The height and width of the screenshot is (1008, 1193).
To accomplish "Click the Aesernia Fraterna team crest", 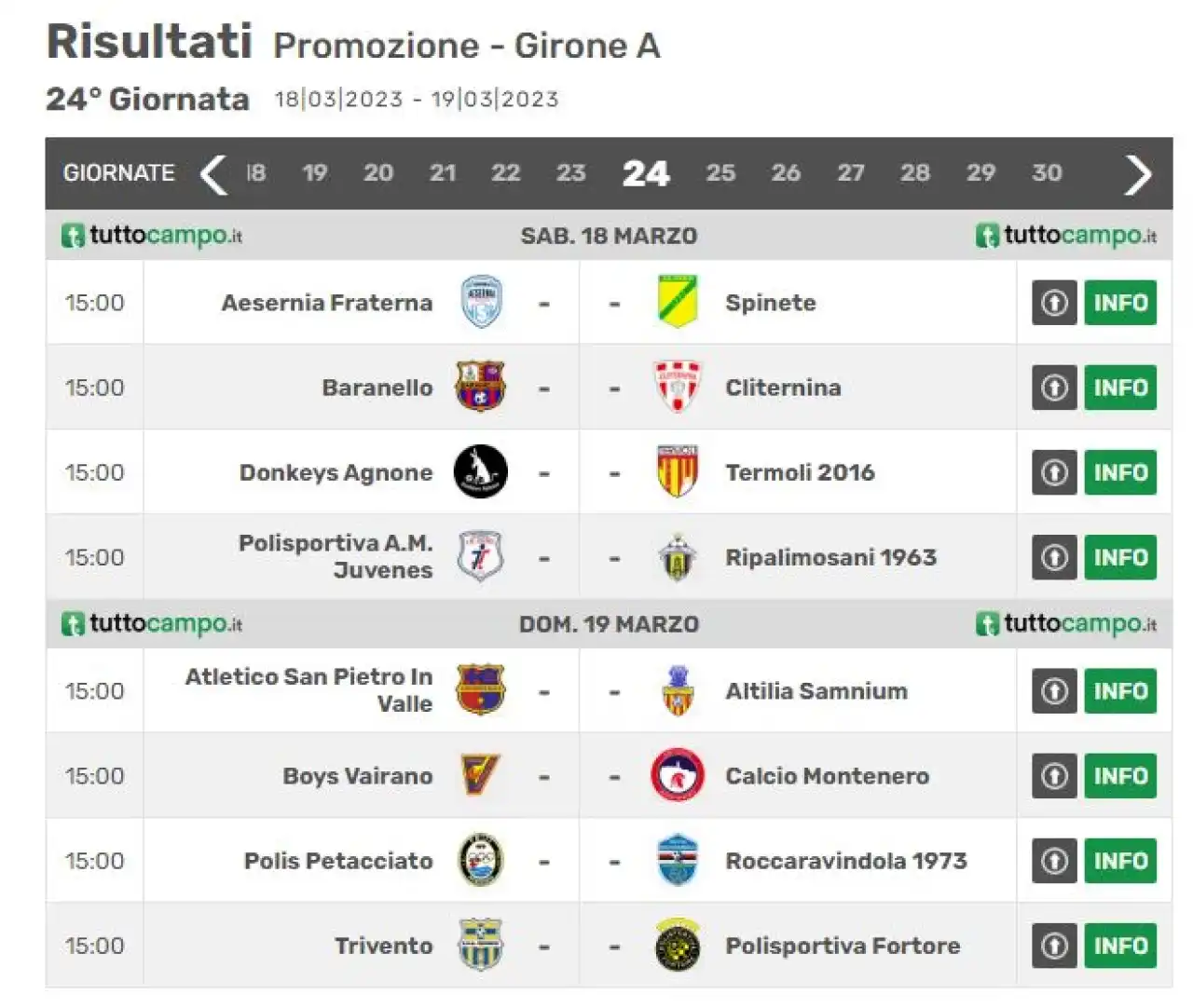I will point(482,302).
